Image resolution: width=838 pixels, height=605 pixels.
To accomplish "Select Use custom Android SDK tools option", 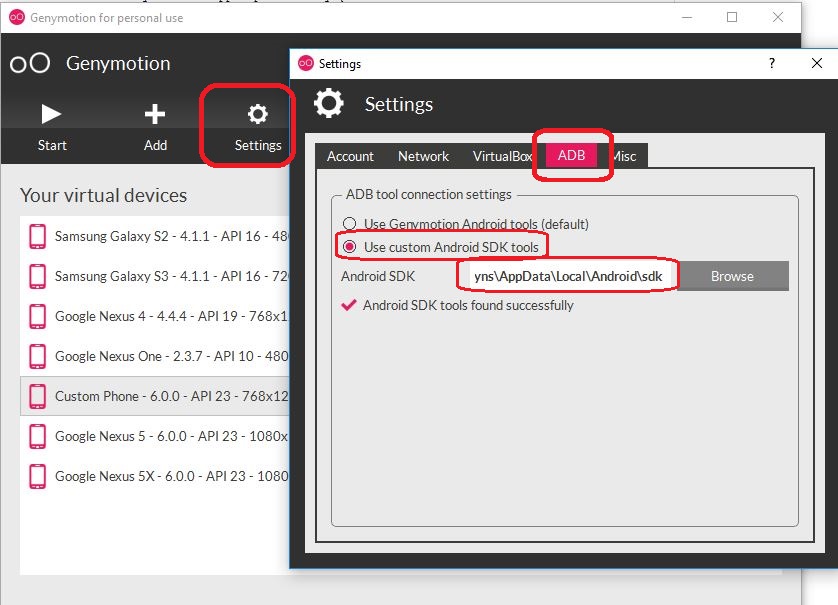I will pyautogui.click(x=440, y=247).
